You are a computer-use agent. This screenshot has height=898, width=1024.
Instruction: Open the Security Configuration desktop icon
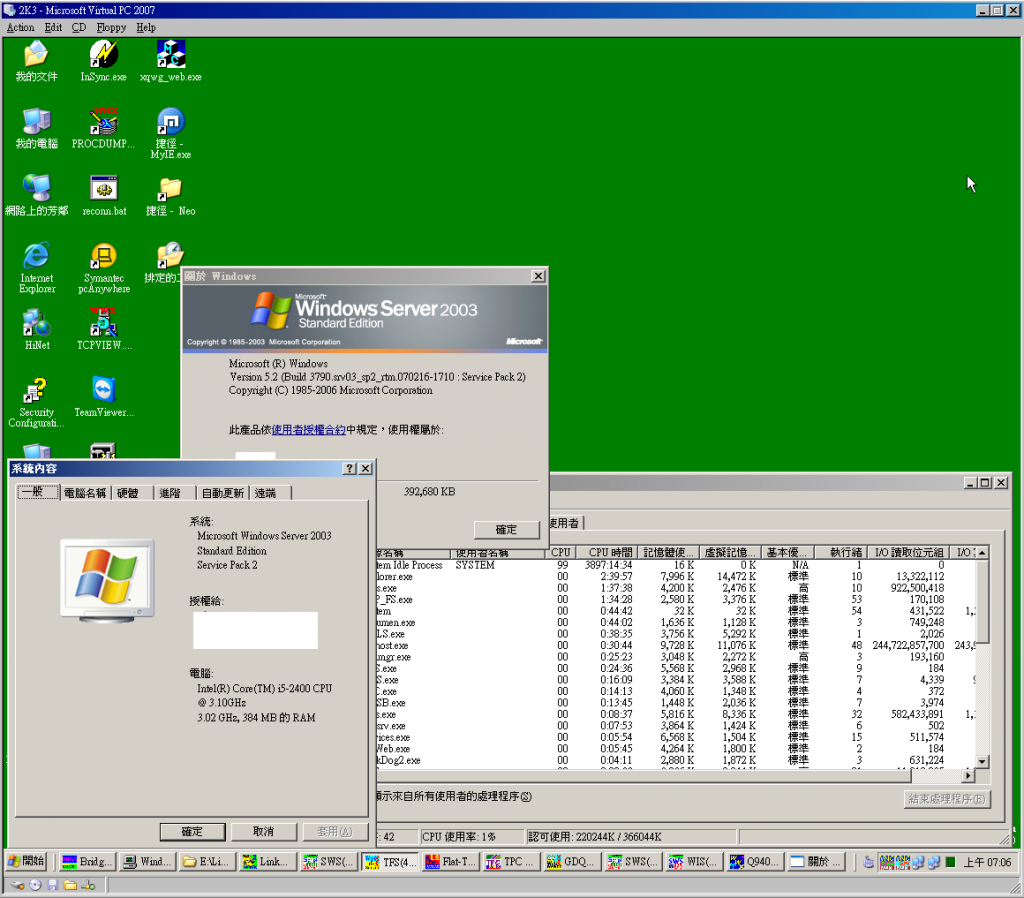click(36, 402)
